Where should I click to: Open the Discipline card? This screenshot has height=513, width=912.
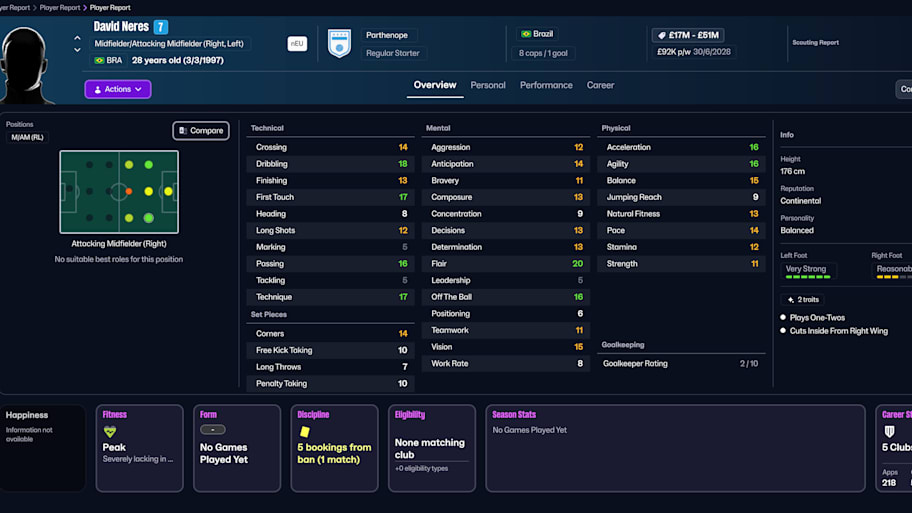[334, 448]
